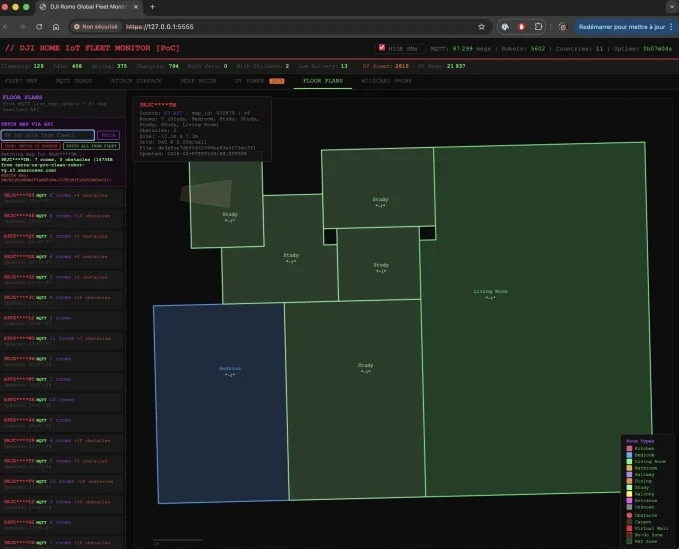Open a new browser tab
The image size is (679, 549).
tap(152, 6)
